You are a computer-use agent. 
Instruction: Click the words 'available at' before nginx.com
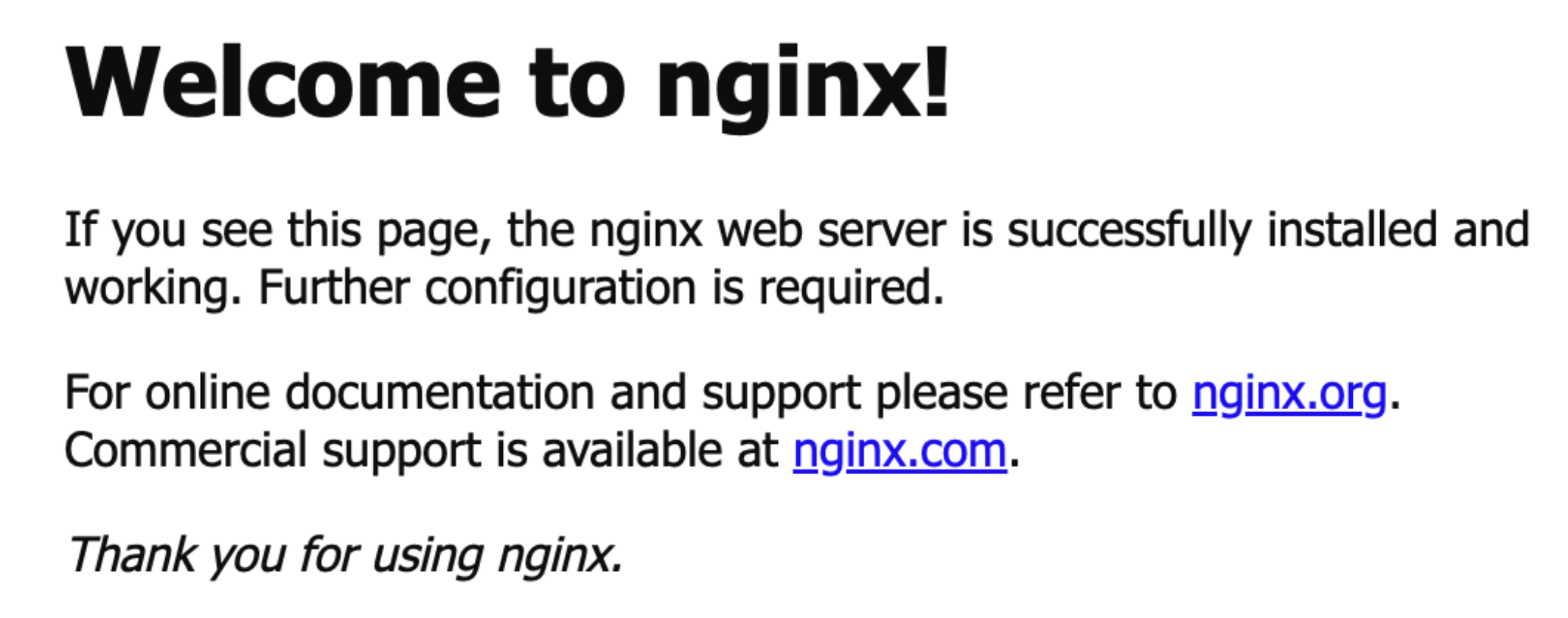coord(661,451)
